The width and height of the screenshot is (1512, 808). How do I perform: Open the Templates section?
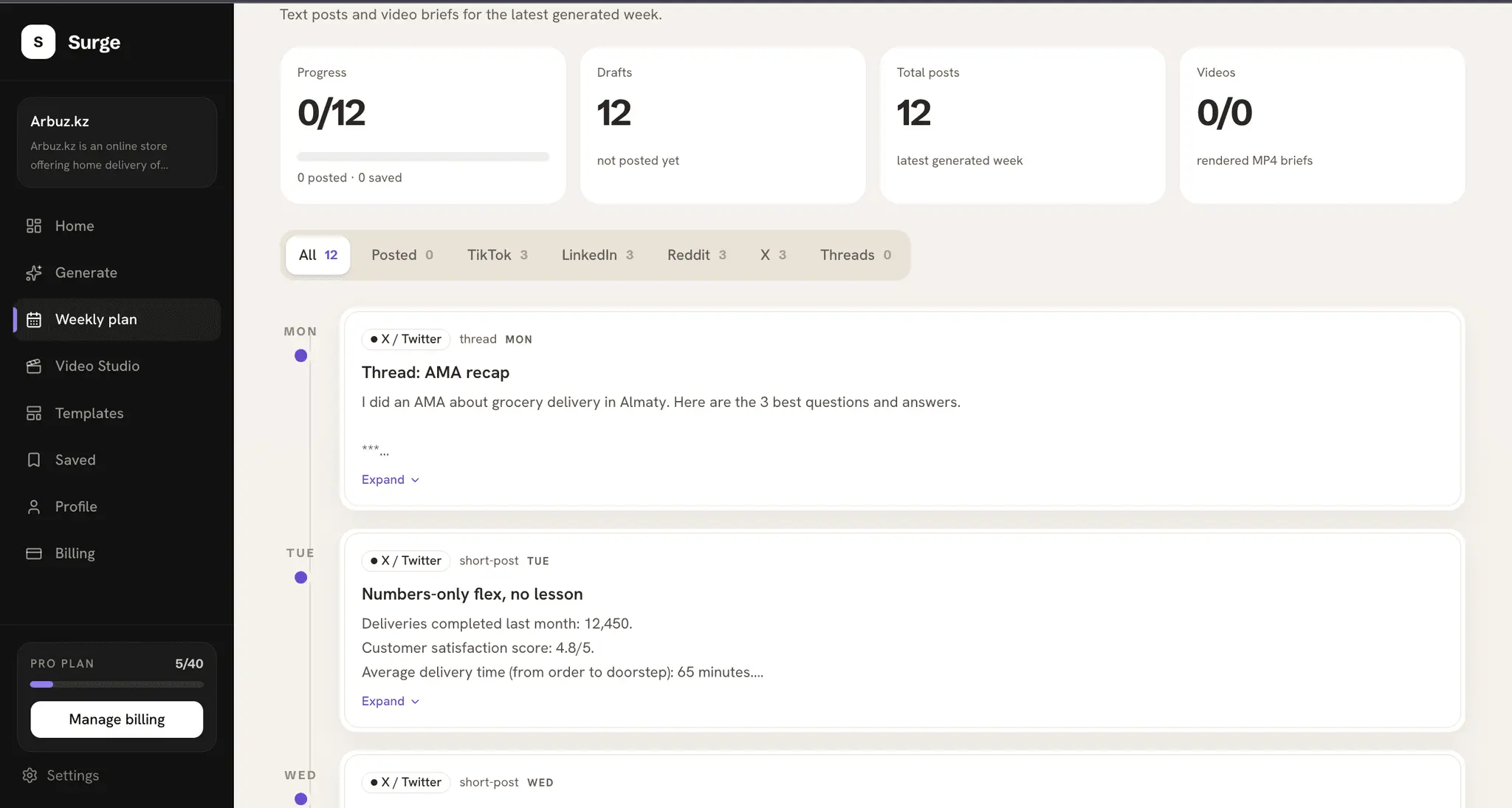117,414
